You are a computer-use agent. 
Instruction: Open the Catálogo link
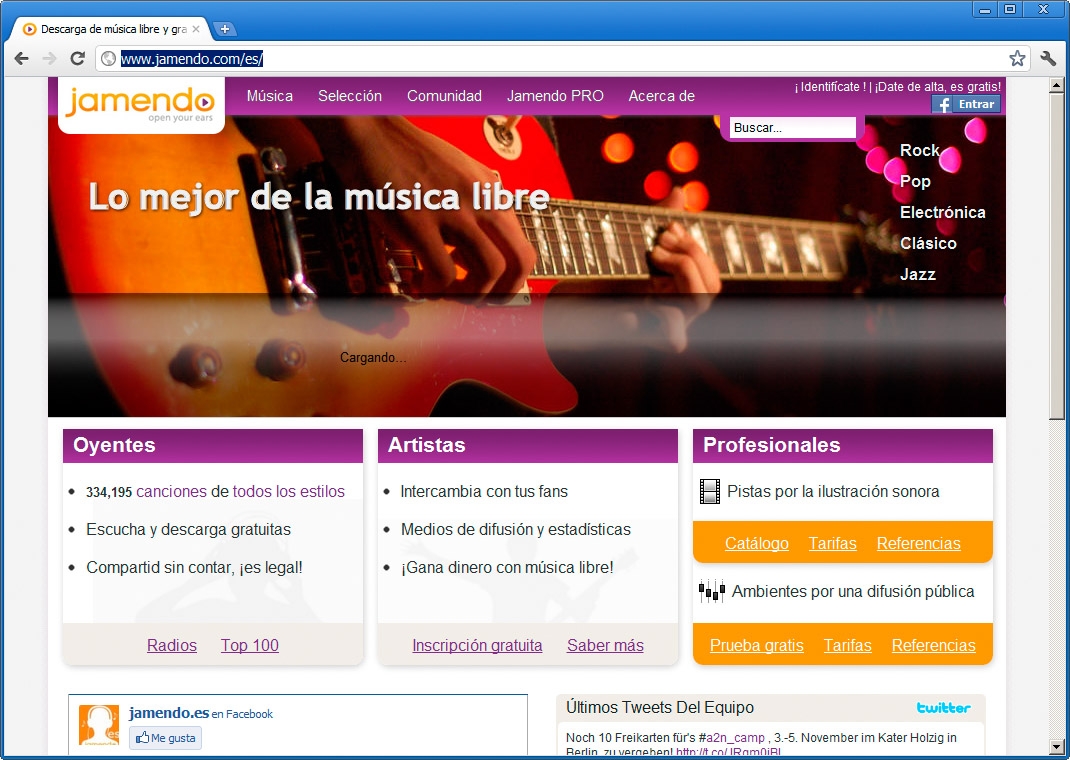pyautogui.click(x=757, y=544)
